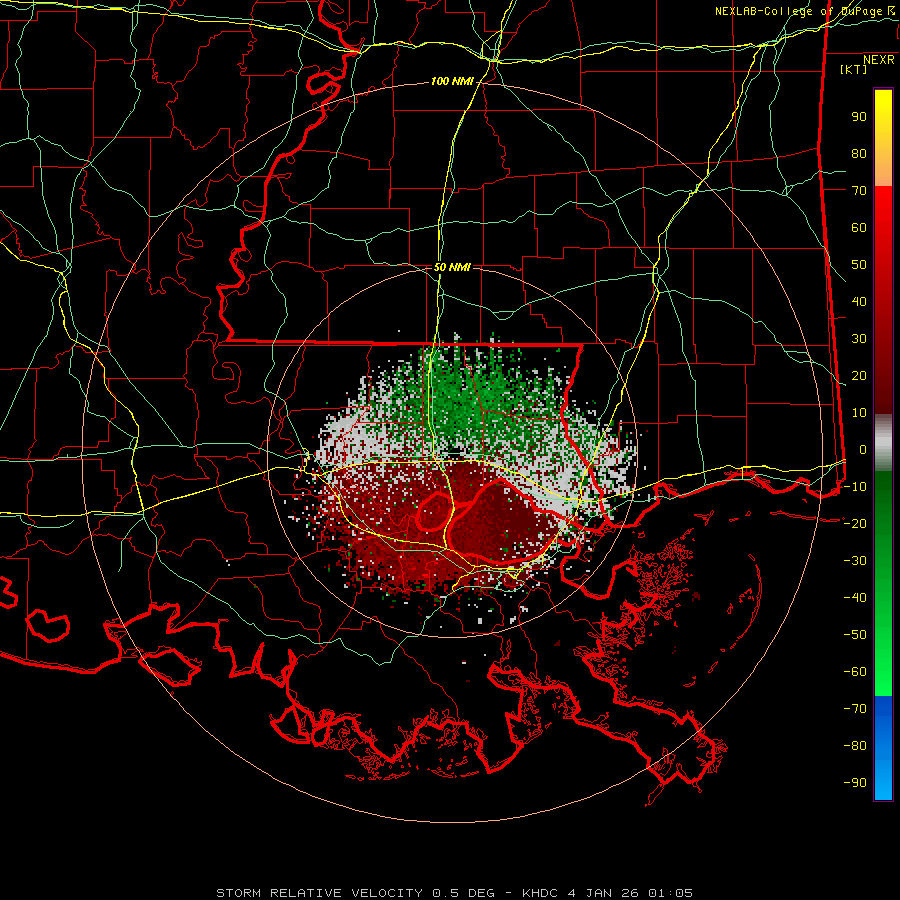Click the 0.5 DEG tilt text in caption
Image resolution: width=900 pixels, height=900 pixels.
(464, 893)
